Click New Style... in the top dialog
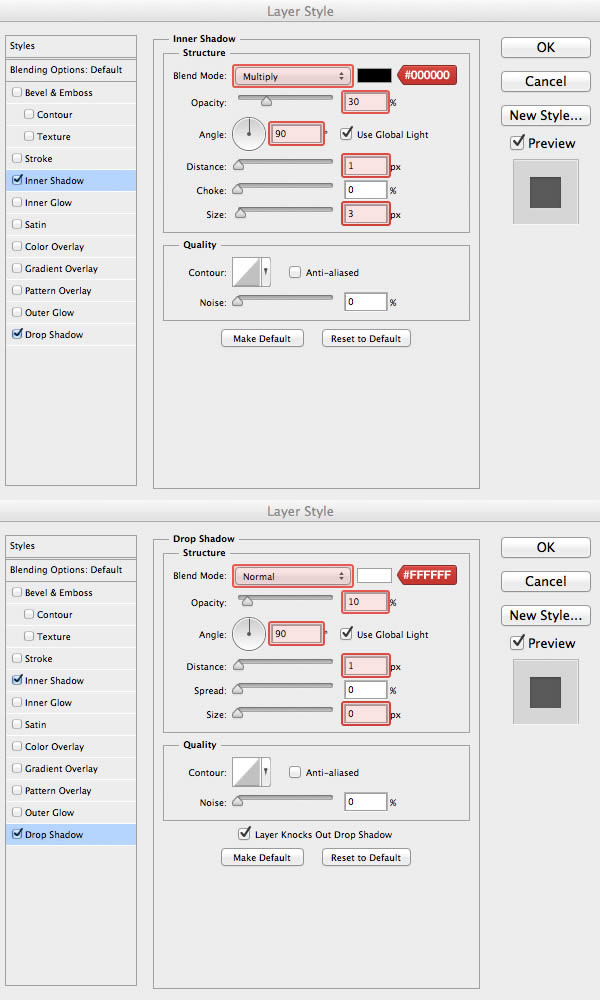The image size is (600, 1000). point(545,115)
